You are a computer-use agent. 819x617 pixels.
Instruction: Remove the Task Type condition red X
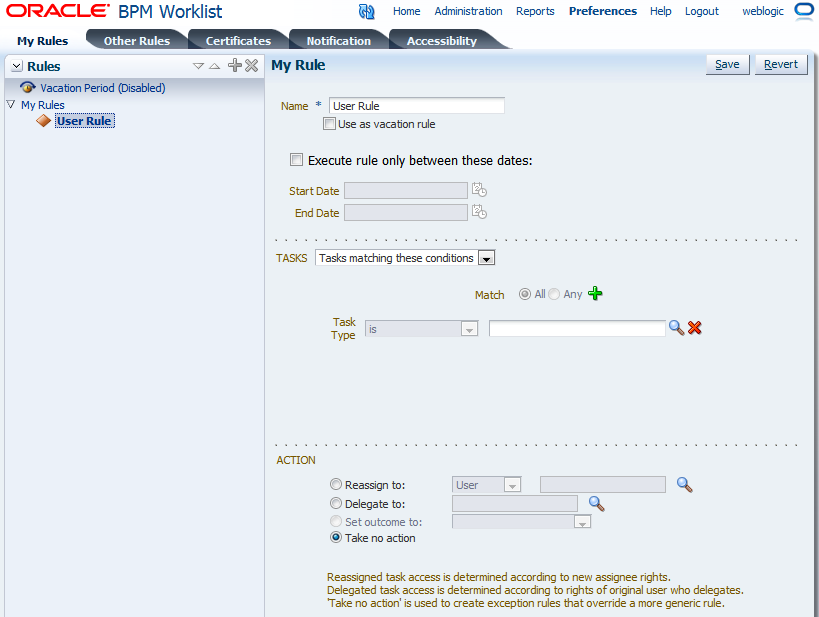coord(695,328)
